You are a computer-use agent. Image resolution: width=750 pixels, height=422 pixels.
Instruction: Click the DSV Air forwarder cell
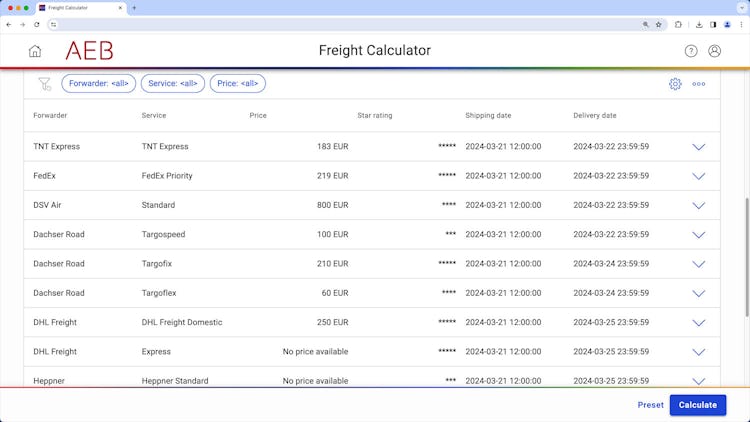[x=47, y=205]
